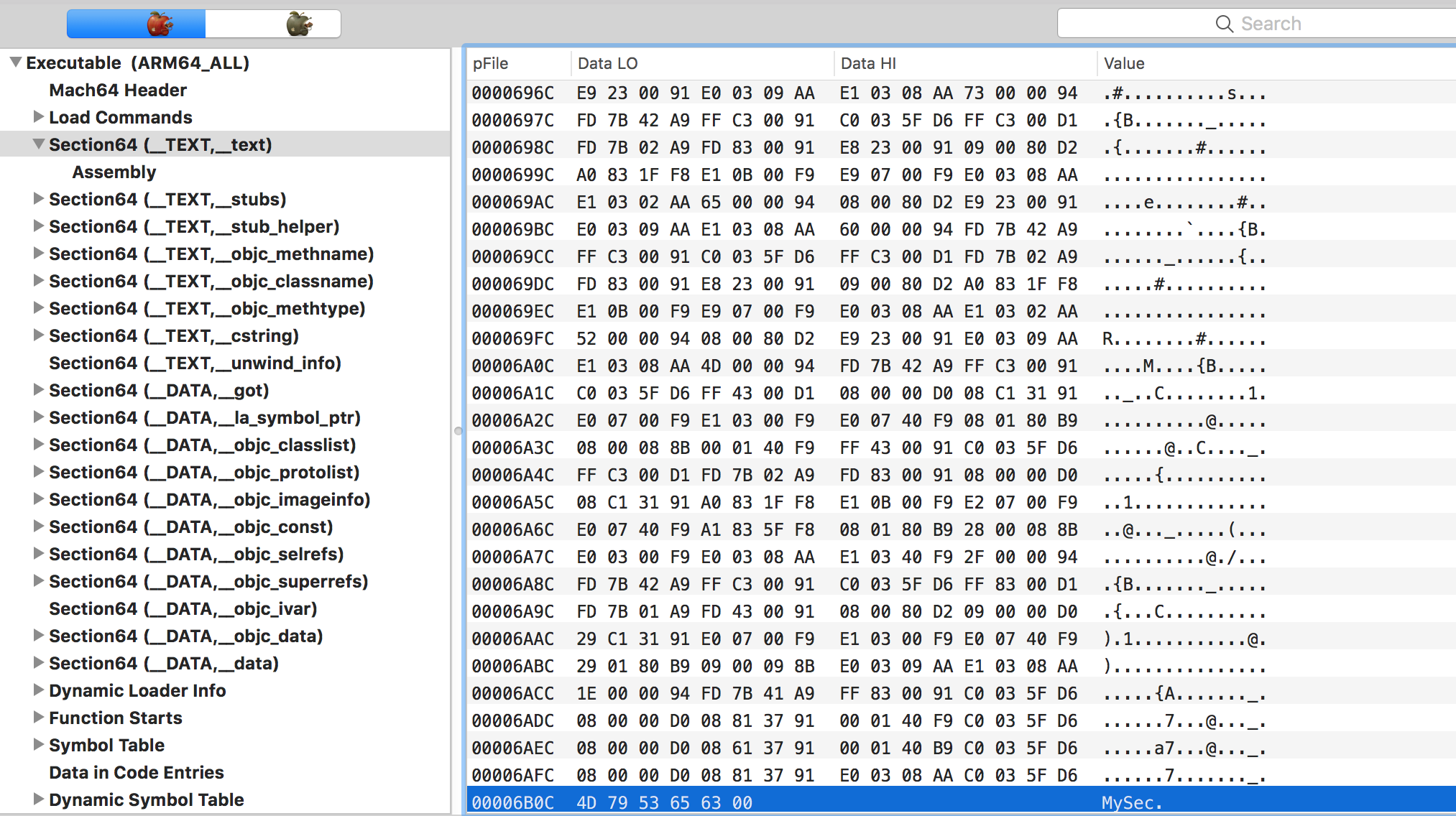Image resolution: width=1456 pixels, height=816 pixels.
Task: Select Section64 (__TEXT,__unwind_info) entry
Action: 195,363
